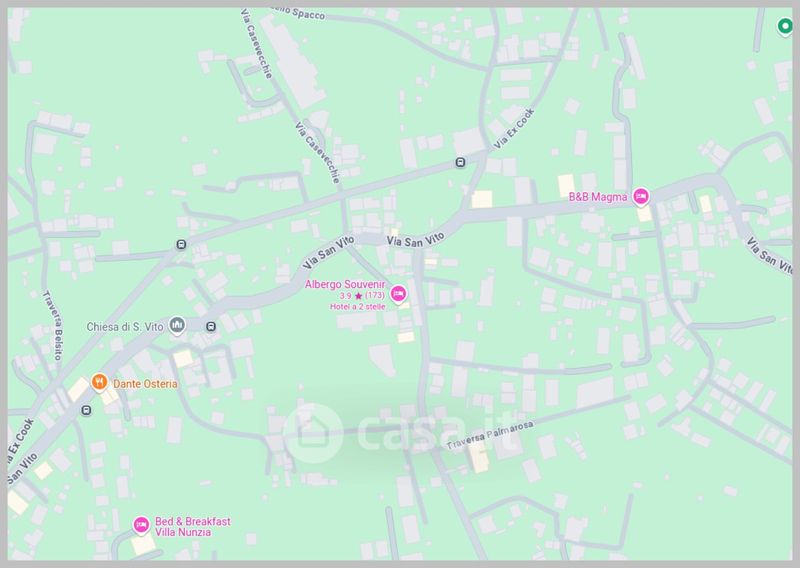This screenshot has width=800, height=568.
Task: Click the B&B Magma text label
Action: pos(598,196)
